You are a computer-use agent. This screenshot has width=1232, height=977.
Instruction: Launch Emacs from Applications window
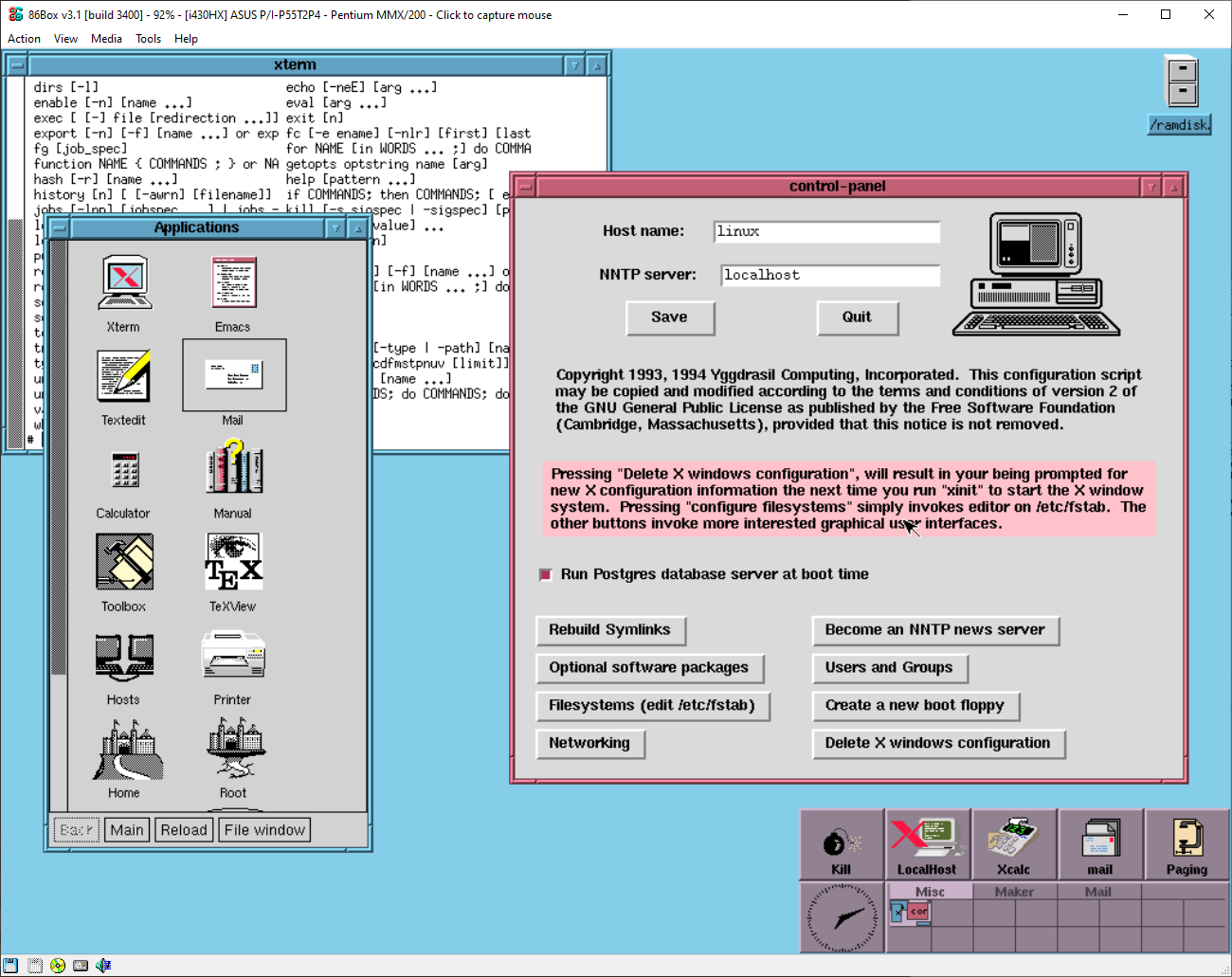233,283
